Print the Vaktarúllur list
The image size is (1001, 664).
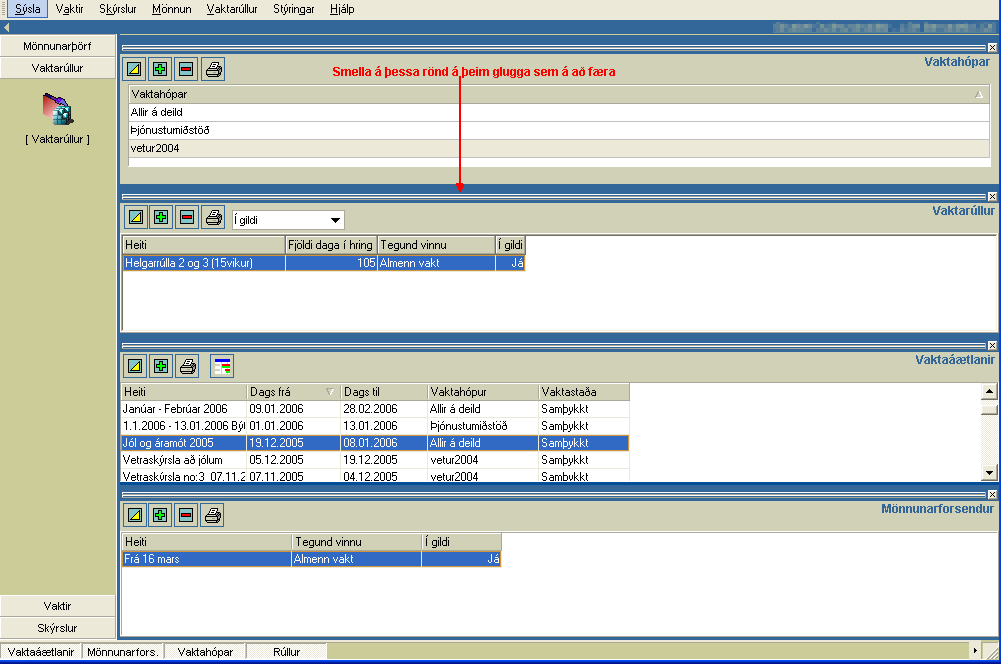(x=214, y=217)
